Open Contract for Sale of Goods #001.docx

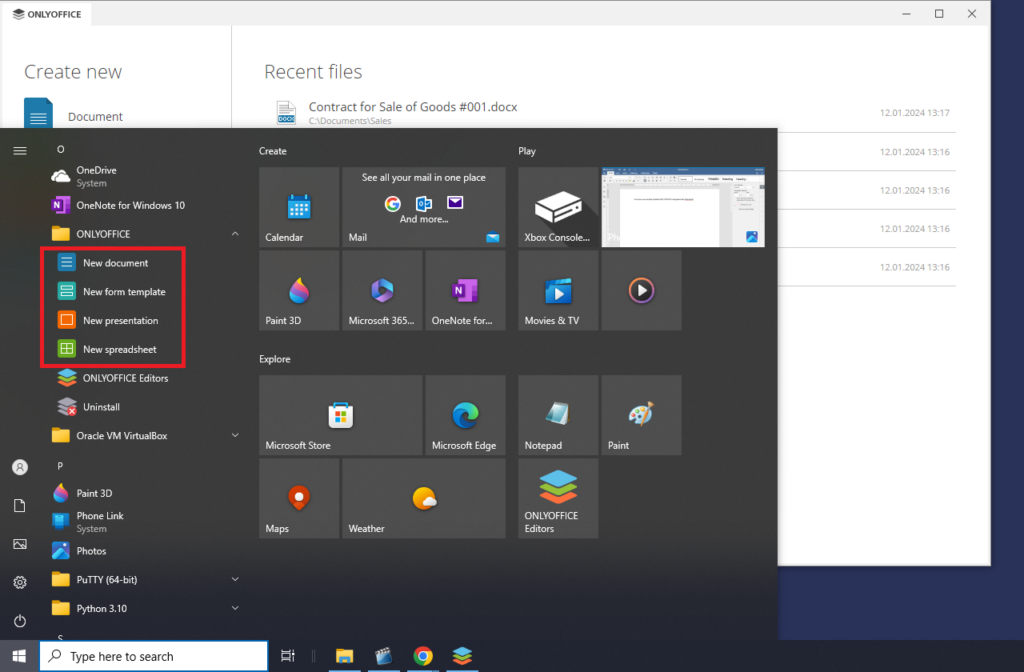pyautogui.click(x=413, y=106)
